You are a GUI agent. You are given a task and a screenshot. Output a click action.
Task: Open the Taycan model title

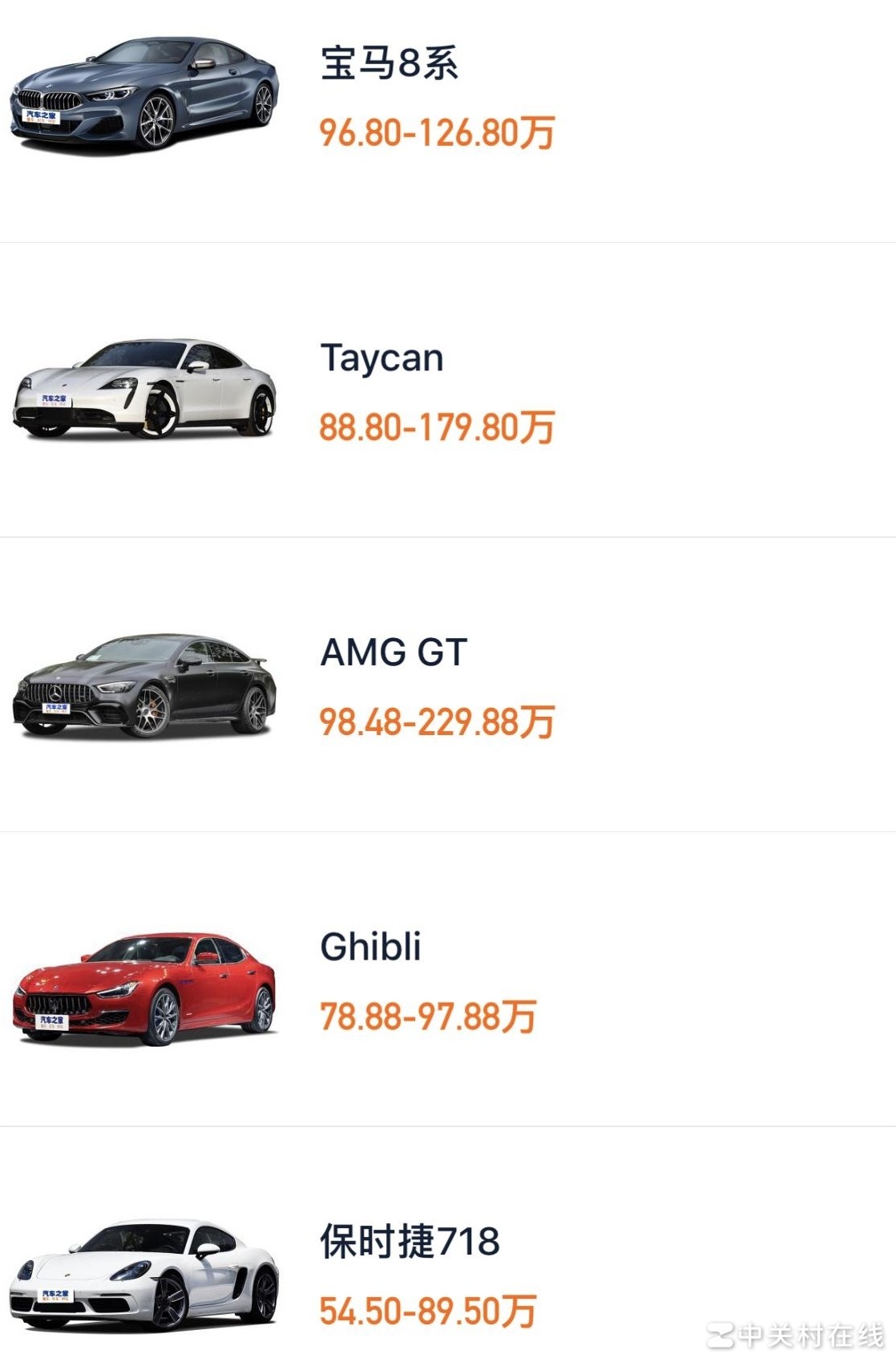(381, 358)
